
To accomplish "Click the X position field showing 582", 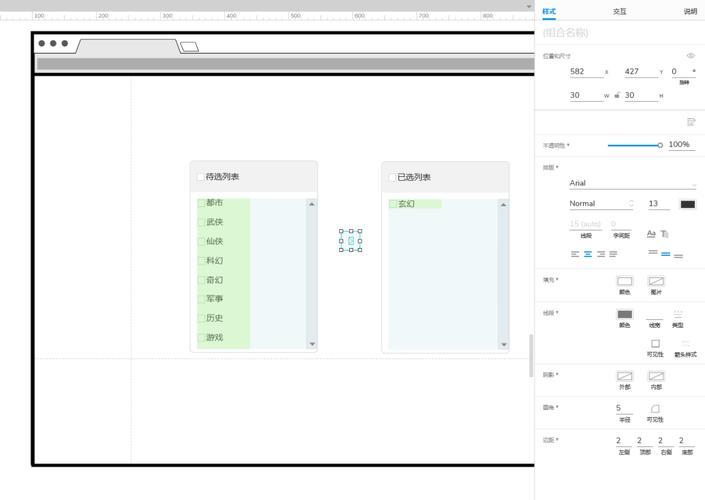I will (584, 72).
